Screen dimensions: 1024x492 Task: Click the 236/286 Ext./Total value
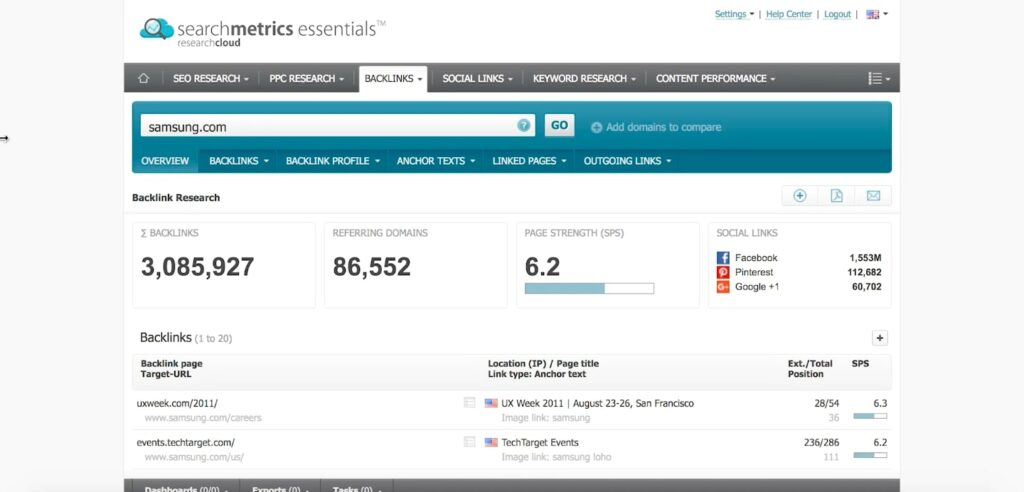(822, 442)
